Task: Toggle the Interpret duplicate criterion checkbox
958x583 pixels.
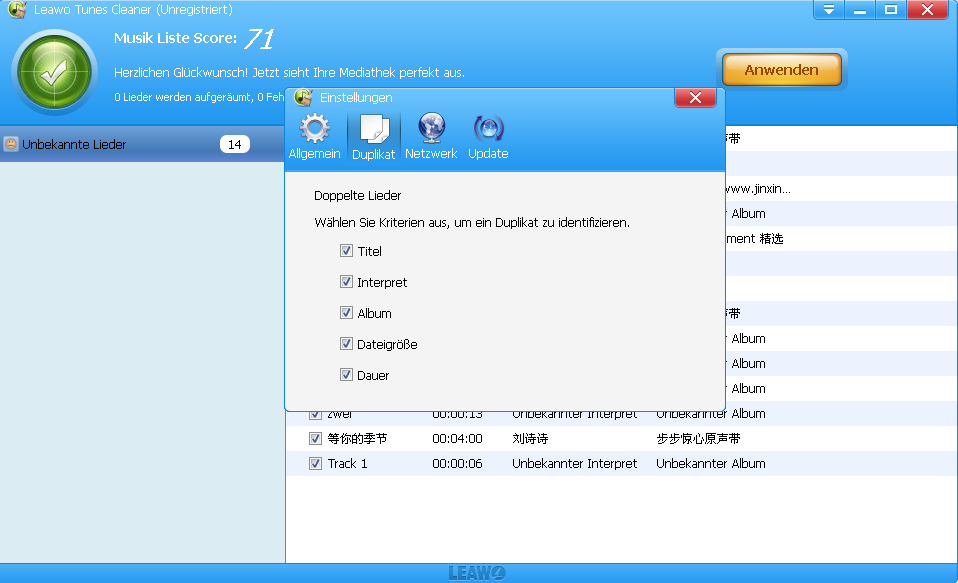Action: pos(346,282)
